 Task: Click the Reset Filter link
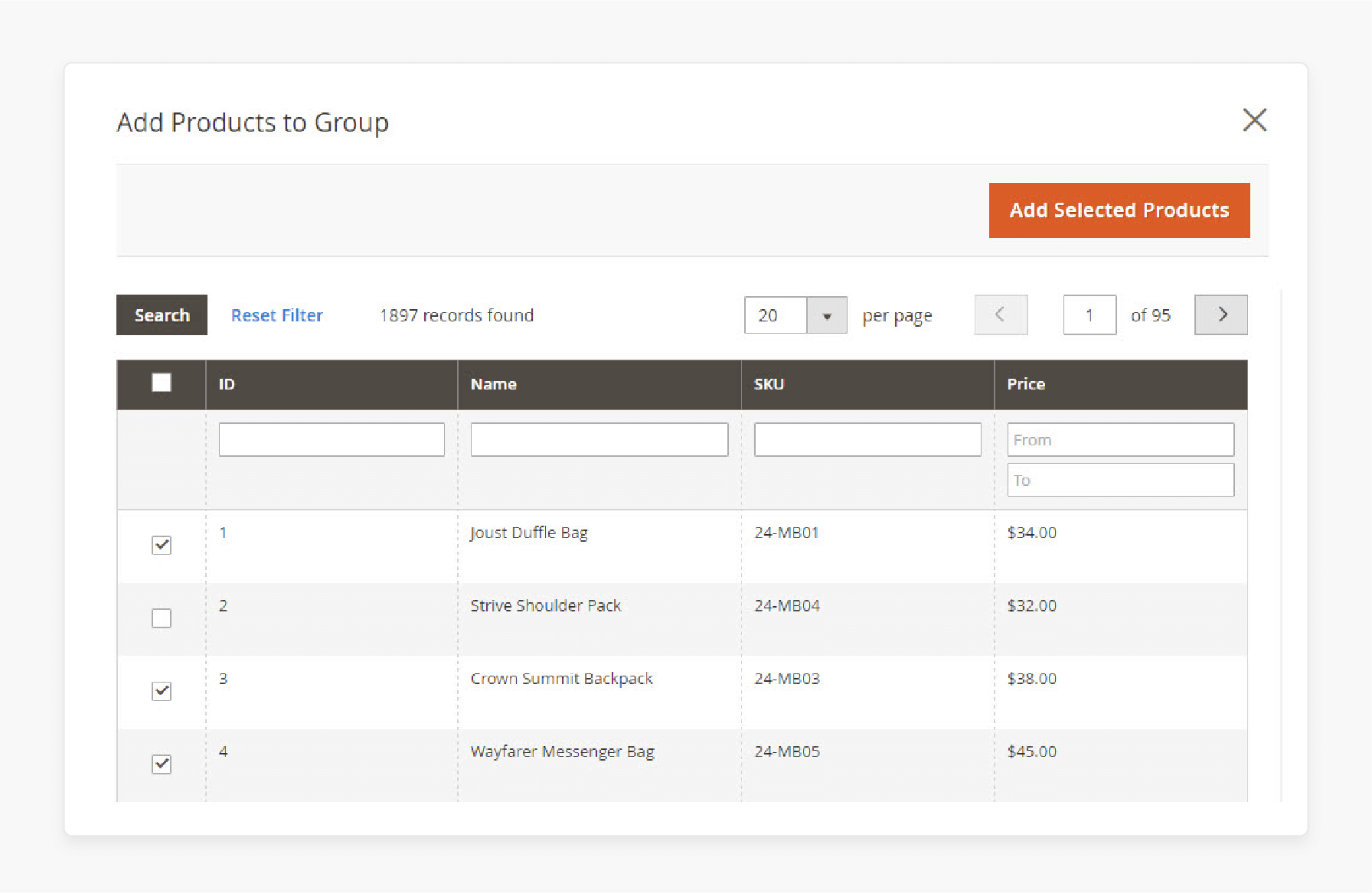pos(277,315)
